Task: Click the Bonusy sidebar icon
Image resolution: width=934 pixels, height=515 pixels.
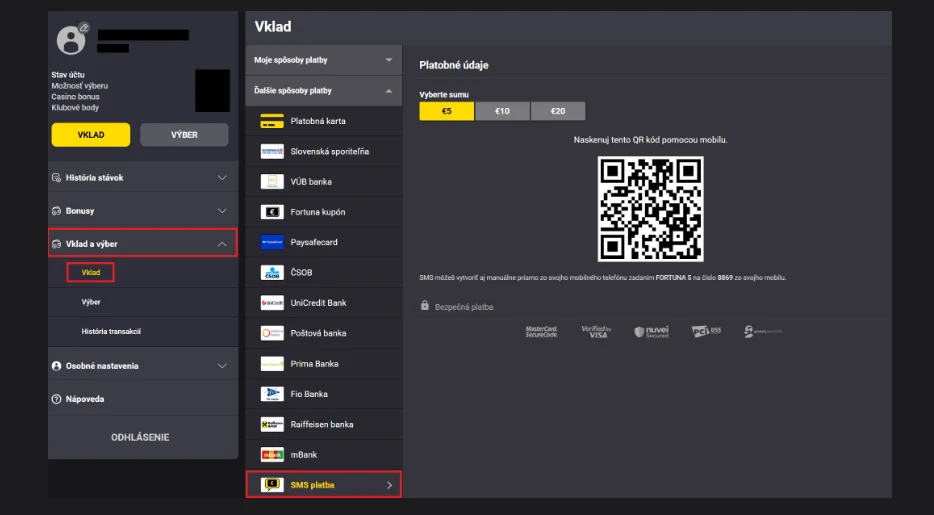Action: [57, 211]
